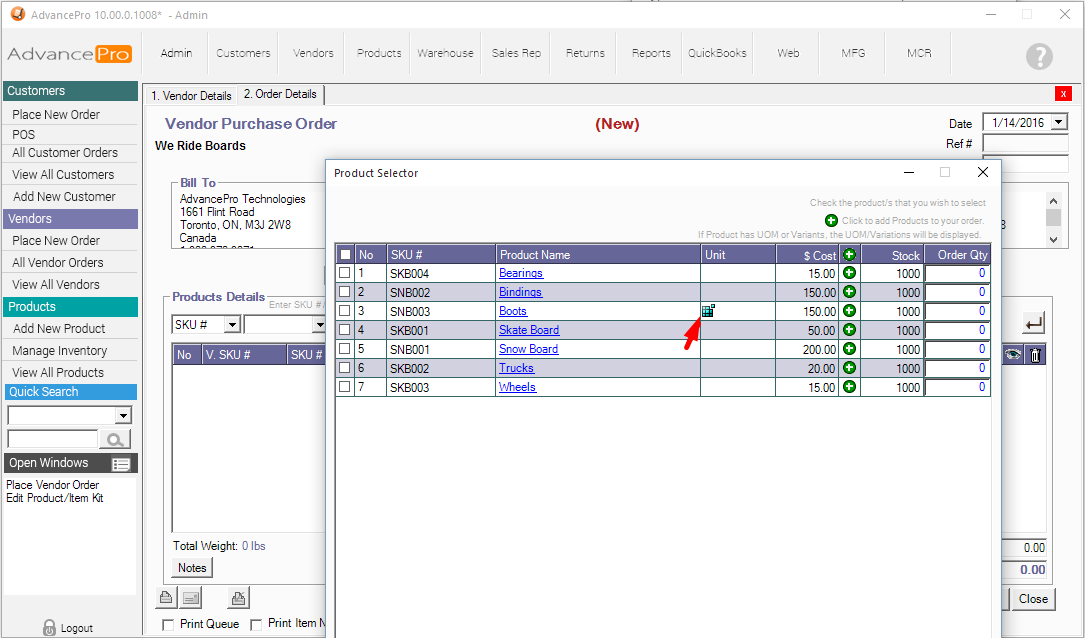
Task: Open the Skate Board product link
Action: pos(529,330)
